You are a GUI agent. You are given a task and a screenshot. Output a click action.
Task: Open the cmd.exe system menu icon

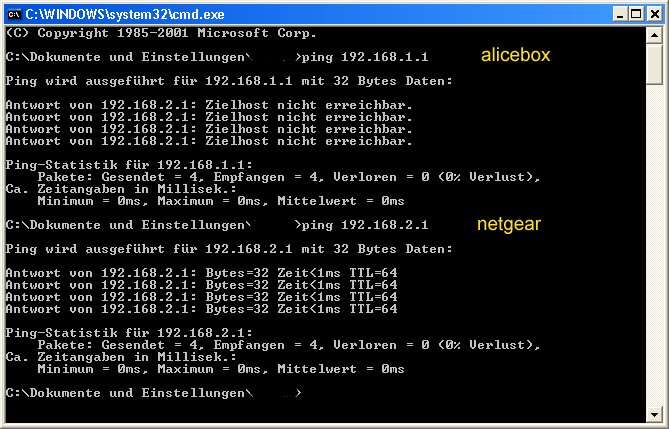pyautogui.click(x=13, y=13)
